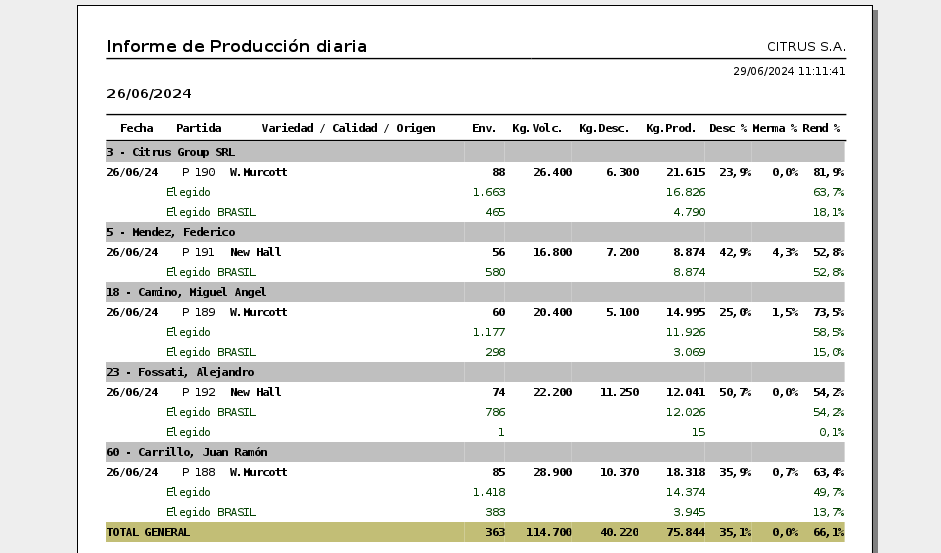Click 'W.Murcott' variety in P 189 row
Image resolution: width=941 pixels, height=553 pixels.
click(259, 312)
